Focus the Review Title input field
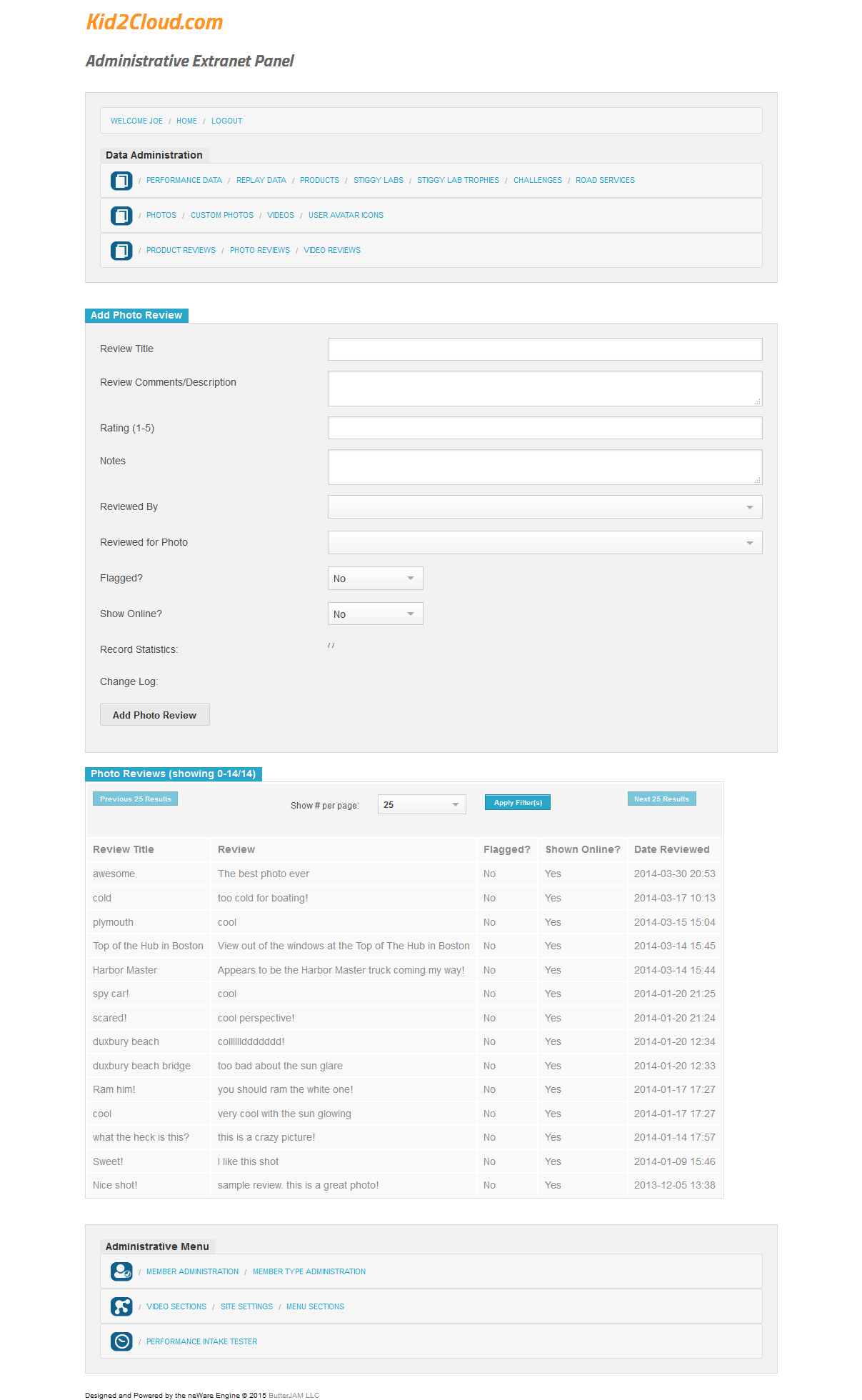This screenshot has width=862, height=1400. [x=544, y=349]
